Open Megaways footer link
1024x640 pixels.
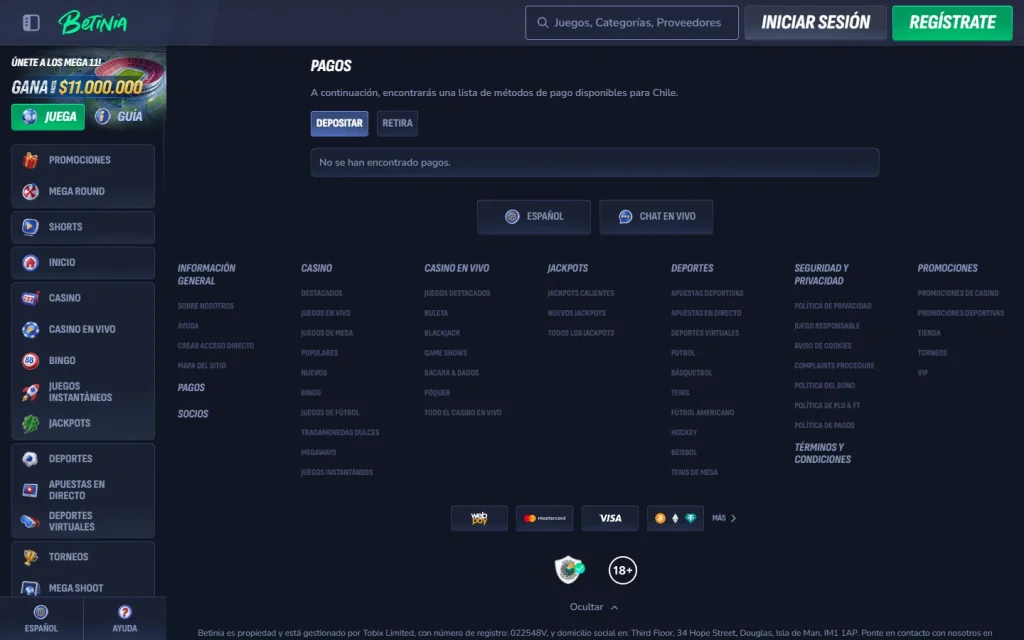click(x=318, y=453)
